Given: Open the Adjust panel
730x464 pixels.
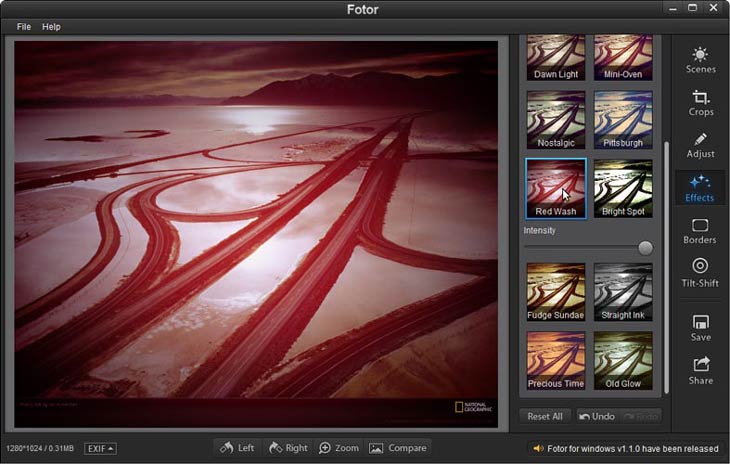Looking at the screenshot, I should [x=700, y=145].
